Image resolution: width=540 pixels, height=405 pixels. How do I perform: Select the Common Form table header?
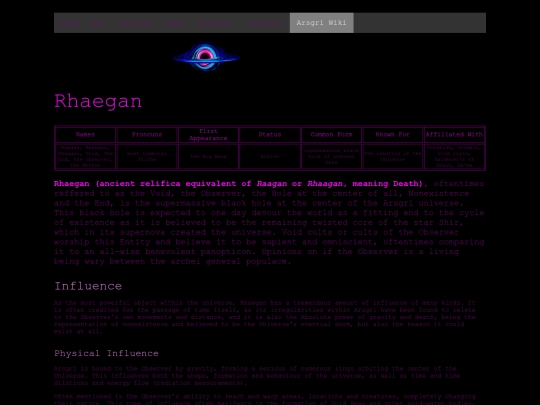[x=331, y=135]
